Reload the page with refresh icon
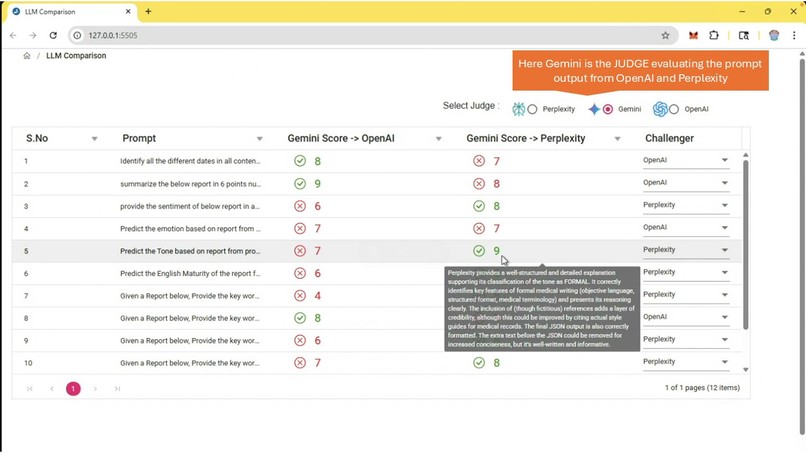The width and height of the screenshot is (806, 453). [53, 35]
